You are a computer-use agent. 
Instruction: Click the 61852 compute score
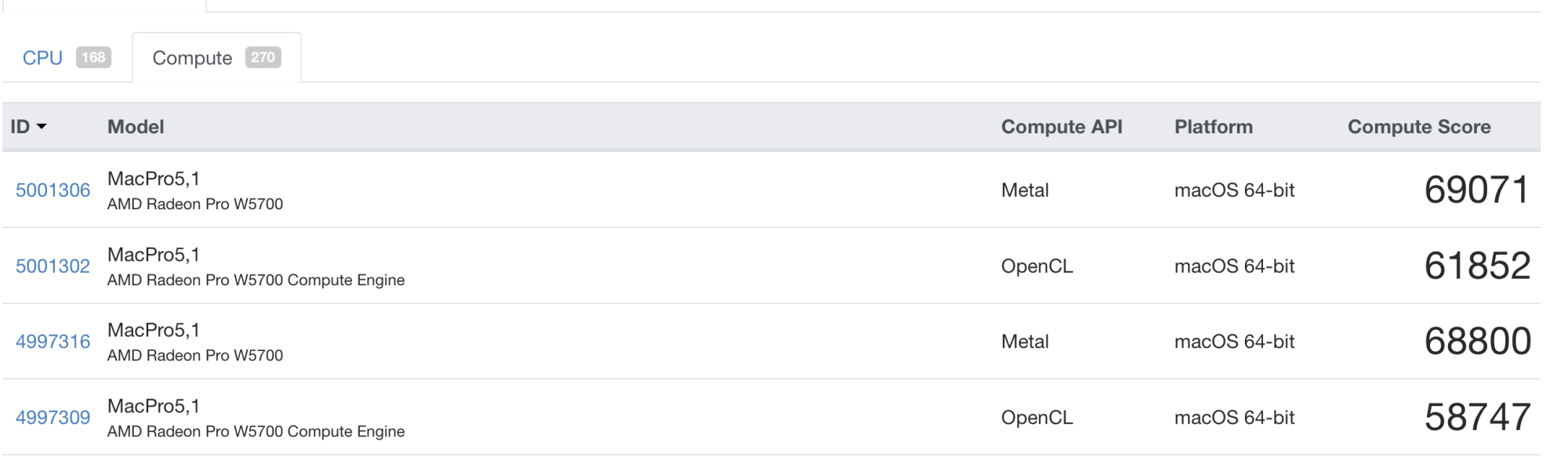[x=1477, y=266]
